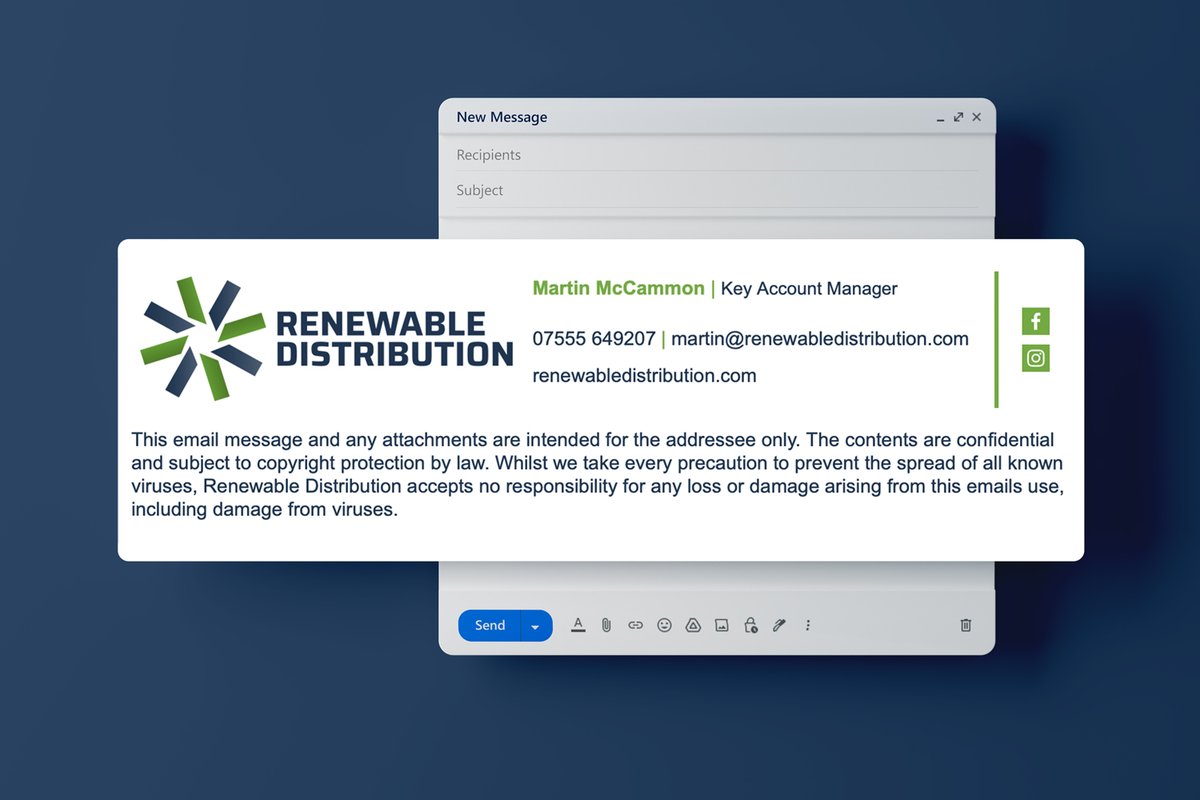1200x800 pixels.
Task: Click the Key Account Manager title
Action: coord(809,289)
